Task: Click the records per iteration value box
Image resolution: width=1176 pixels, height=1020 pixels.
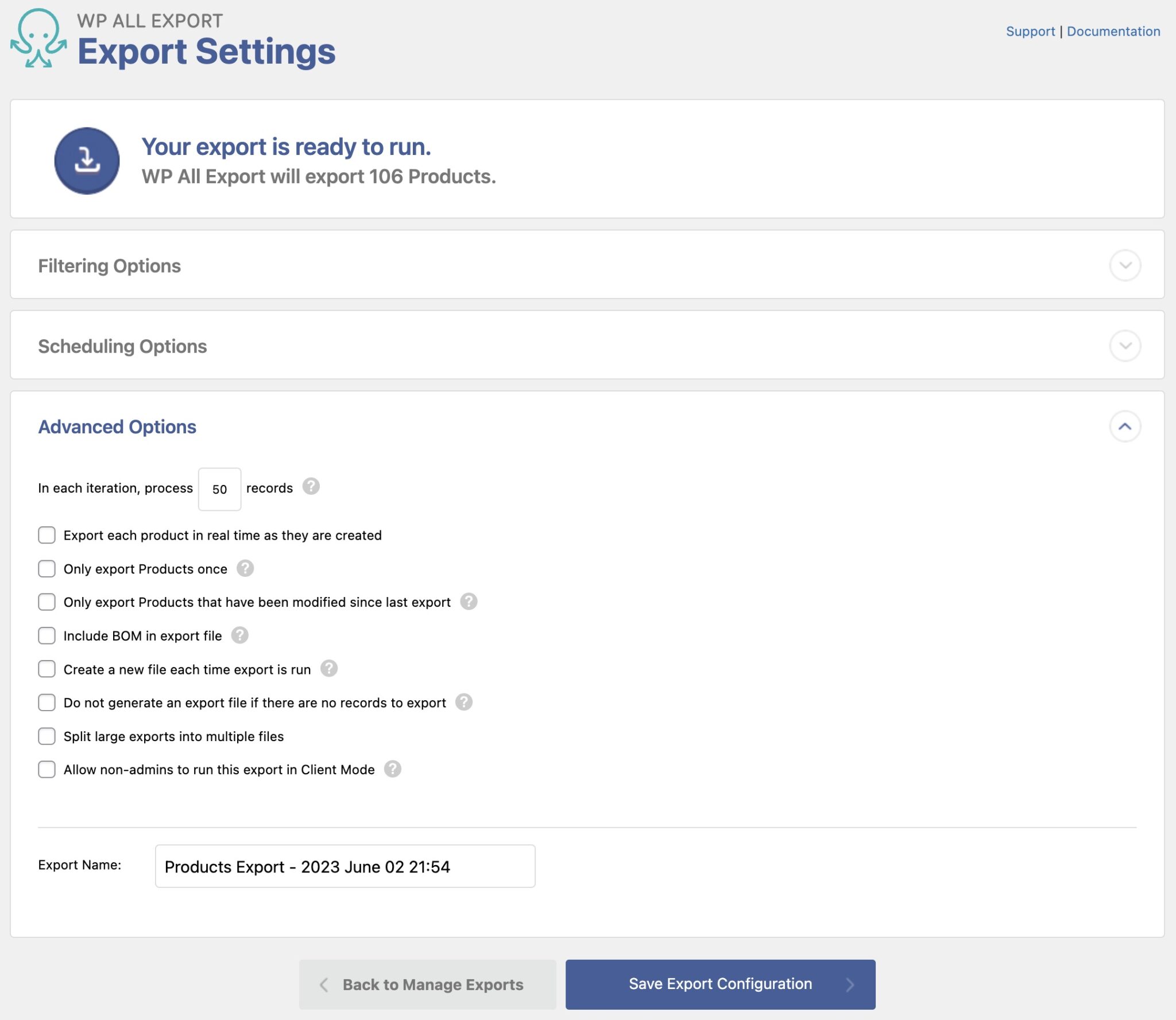Action: point(219,488)
